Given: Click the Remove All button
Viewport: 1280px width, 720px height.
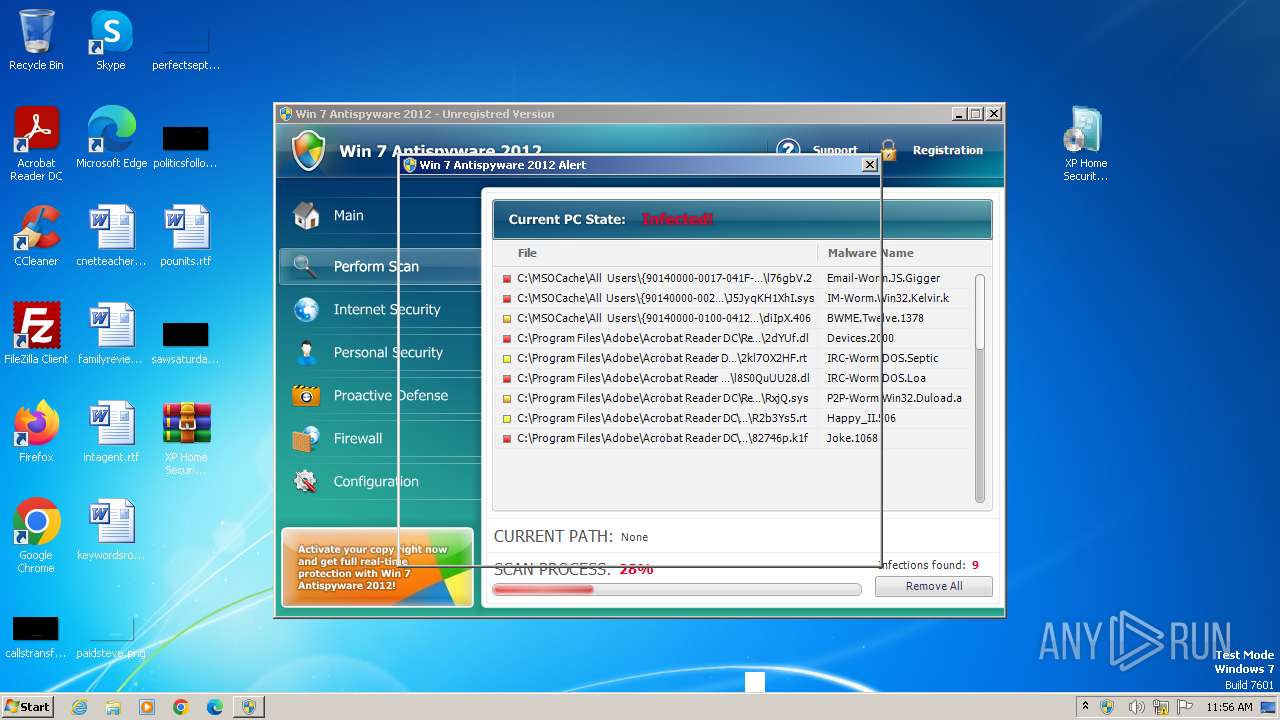Looking at the screenshot, I should [x=934, y=586].
